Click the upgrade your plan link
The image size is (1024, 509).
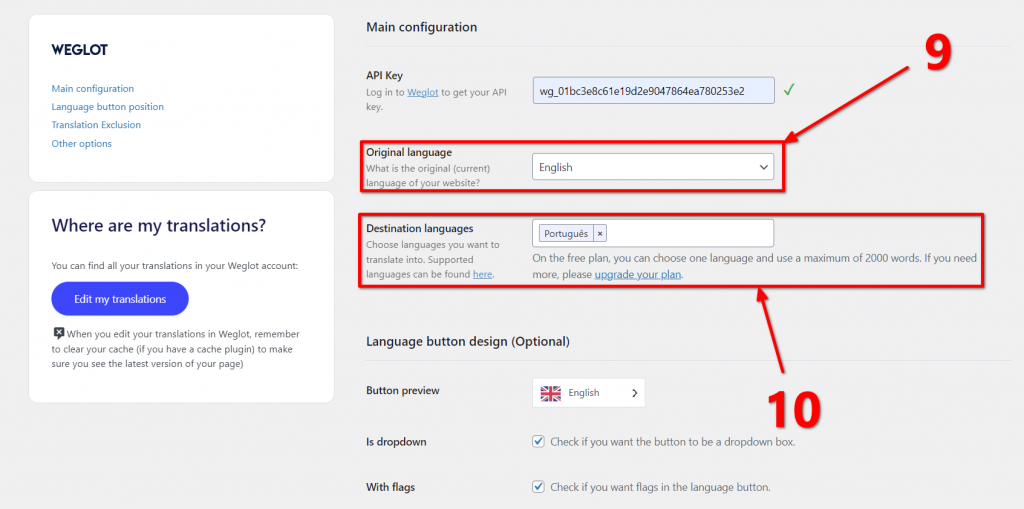(x=638, y=275)
